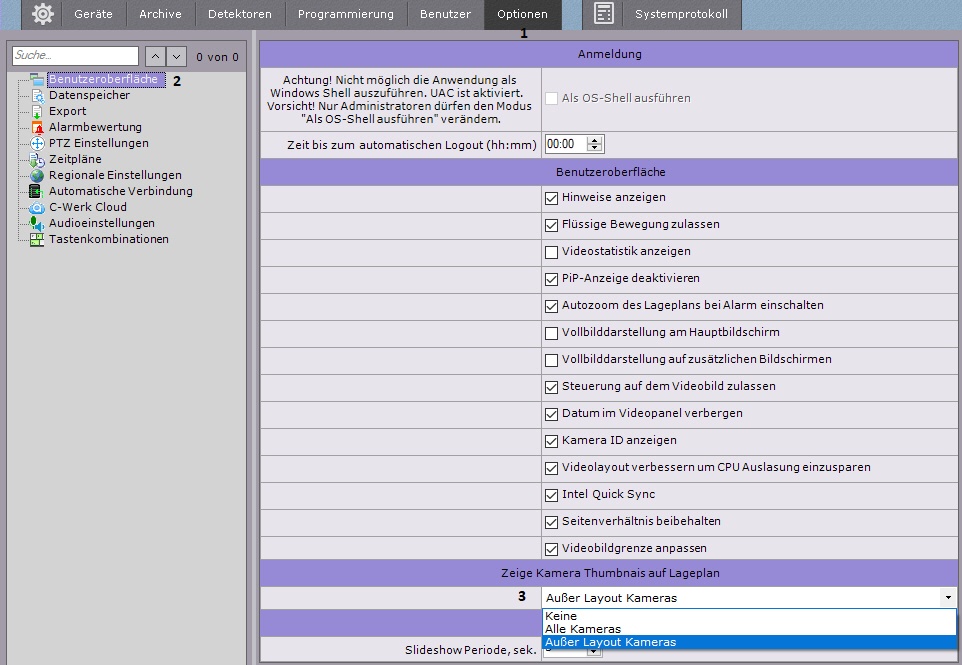Select 'Keine' in the thumbnail dropdown
Image resolution: width=962 pixels, height=665 pixels.
point(561,616)
